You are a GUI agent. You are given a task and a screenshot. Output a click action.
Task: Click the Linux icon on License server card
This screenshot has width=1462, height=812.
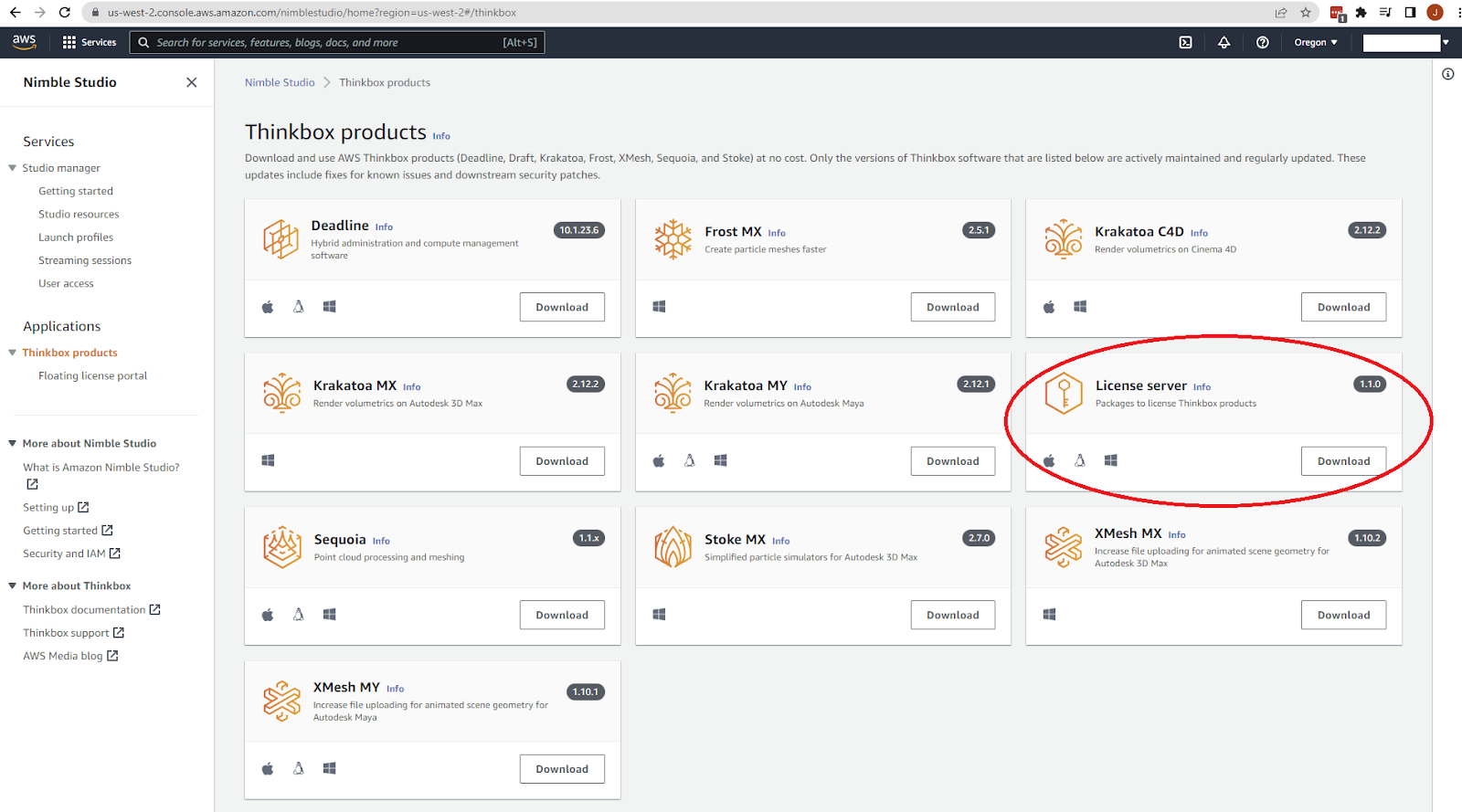tap(1080, 460)
